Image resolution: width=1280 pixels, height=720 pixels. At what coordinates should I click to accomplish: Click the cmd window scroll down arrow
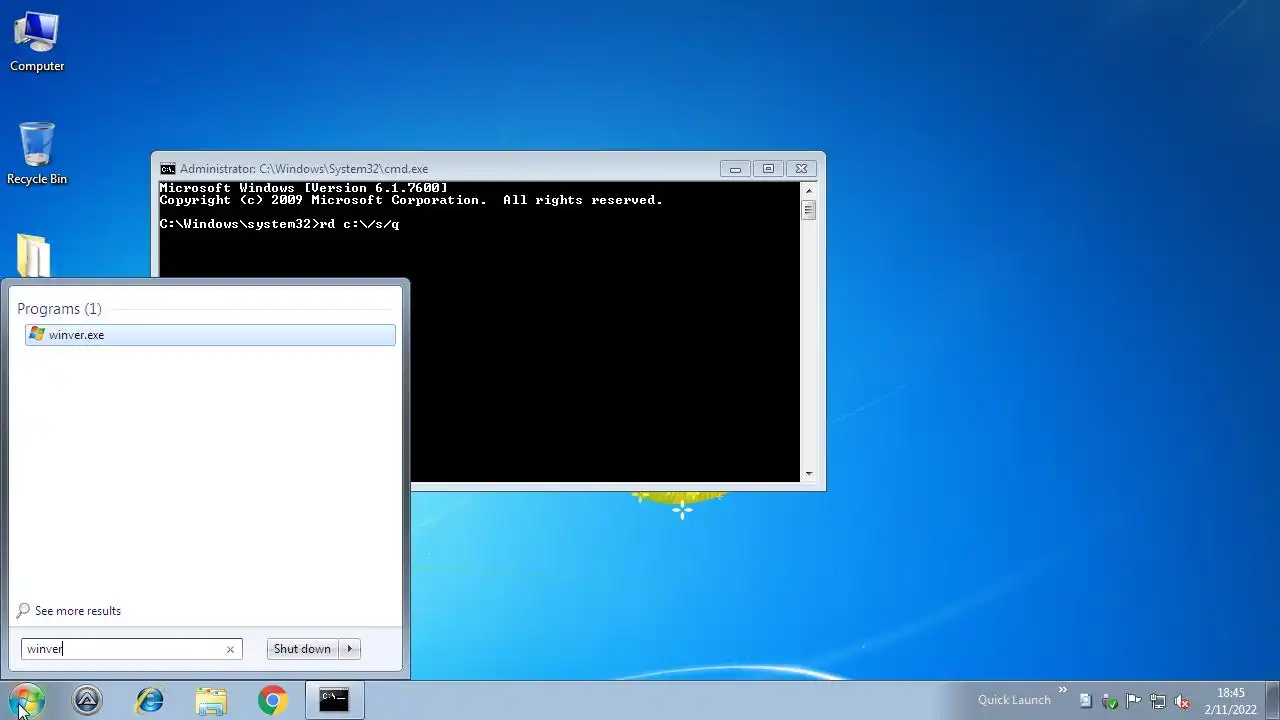pos(808,474)
